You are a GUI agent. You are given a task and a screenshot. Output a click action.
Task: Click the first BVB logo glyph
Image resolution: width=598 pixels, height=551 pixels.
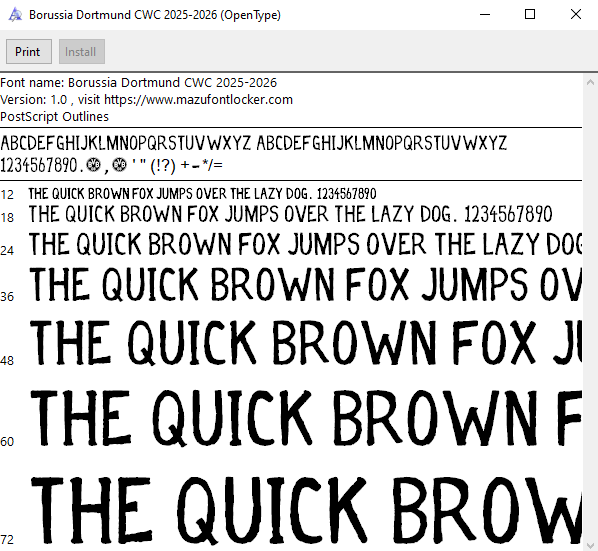(x=93, y=165)
